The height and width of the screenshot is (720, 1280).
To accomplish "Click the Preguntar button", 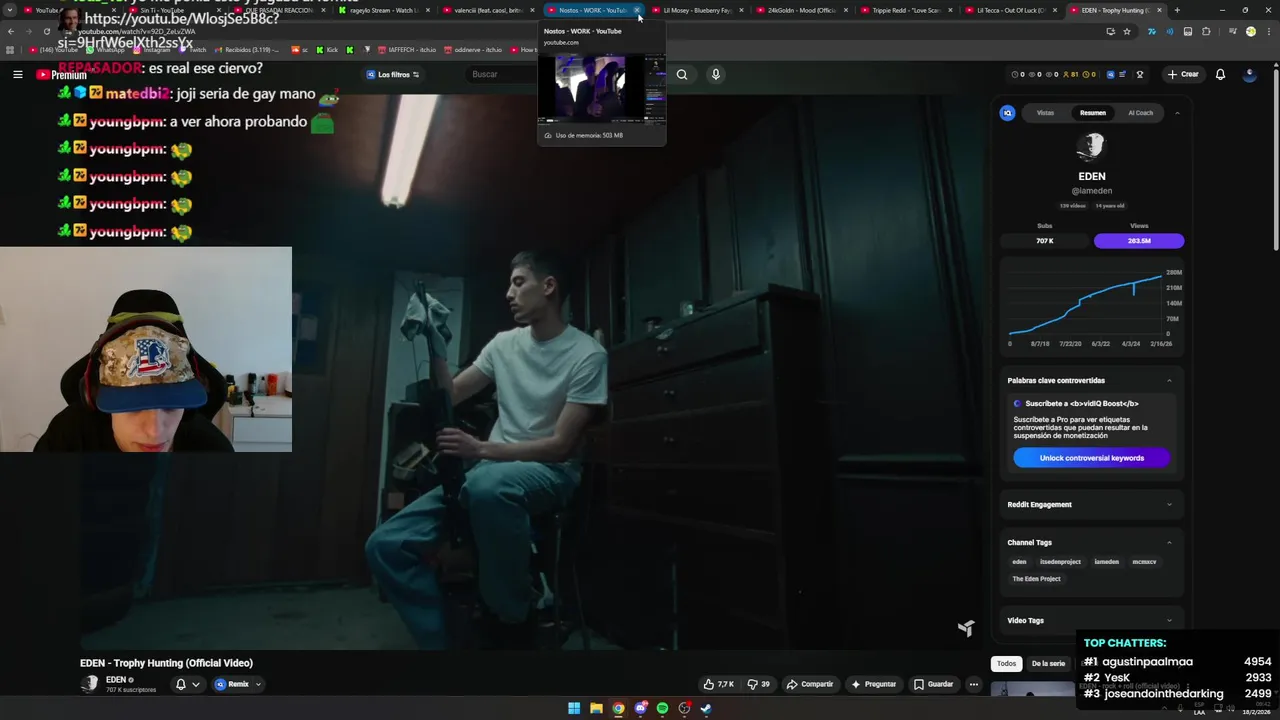I will pyautogui.click(x=873, y=684).
